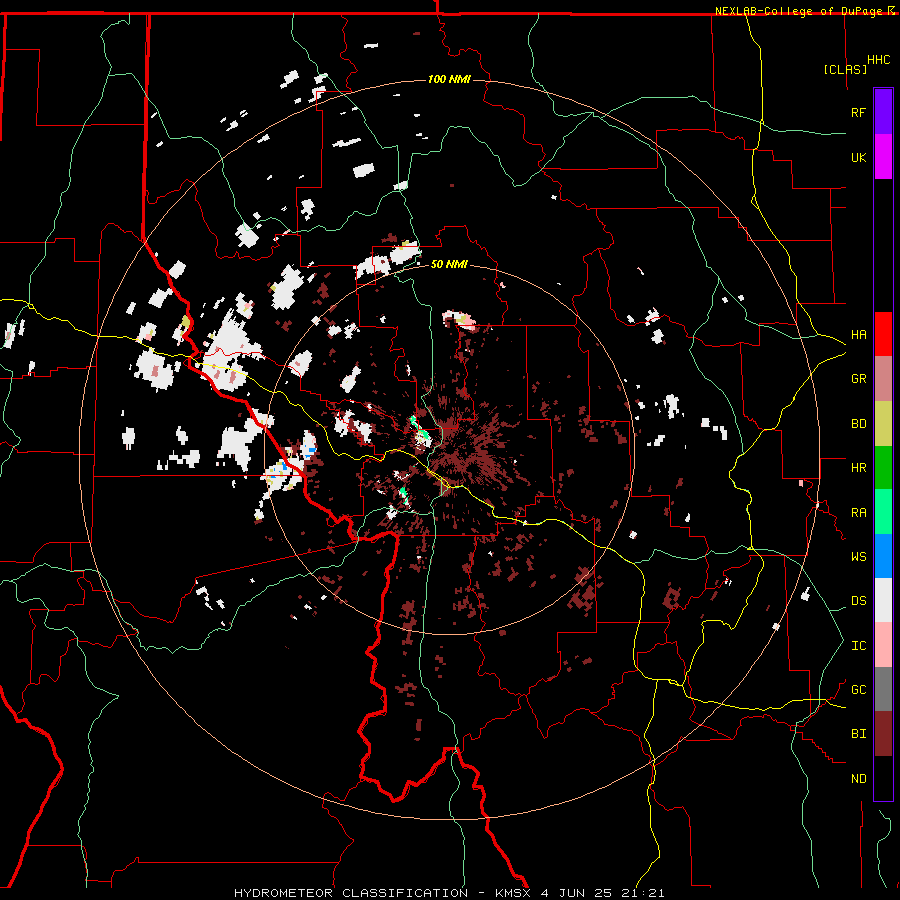Click the ND legend label
The height and width of the screenshot is (900, 900).
coord(858,779)
